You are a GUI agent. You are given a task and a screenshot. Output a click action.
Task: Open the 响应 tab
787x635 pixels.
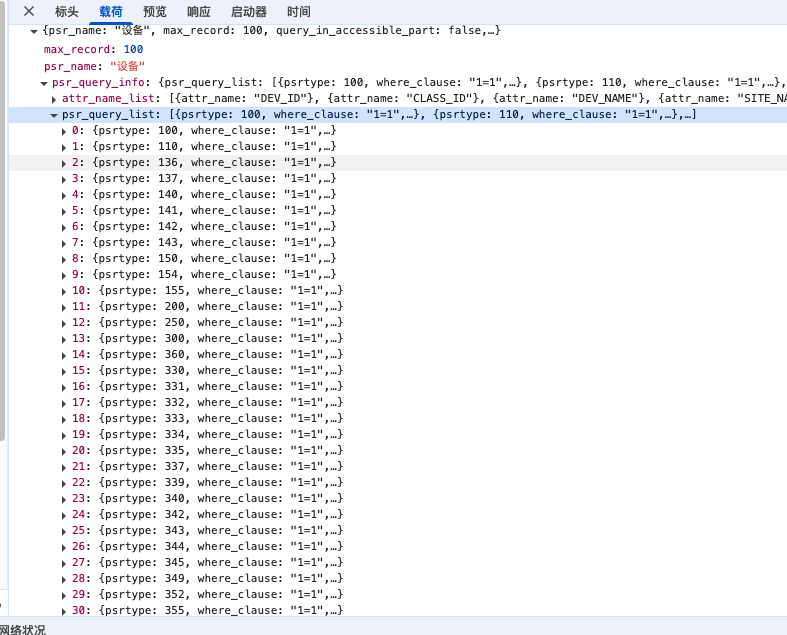199,12
